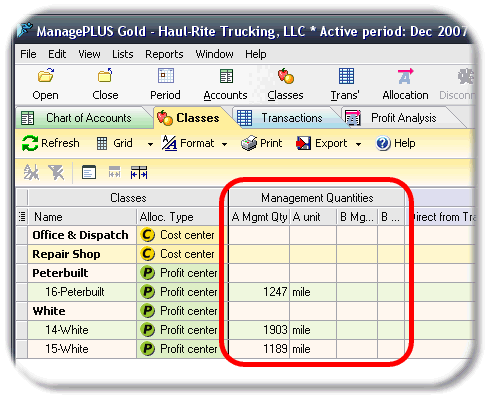Click the Management Quantities group header
The height and width of the screenshot is (403, 492).
(x=317, y=198)
